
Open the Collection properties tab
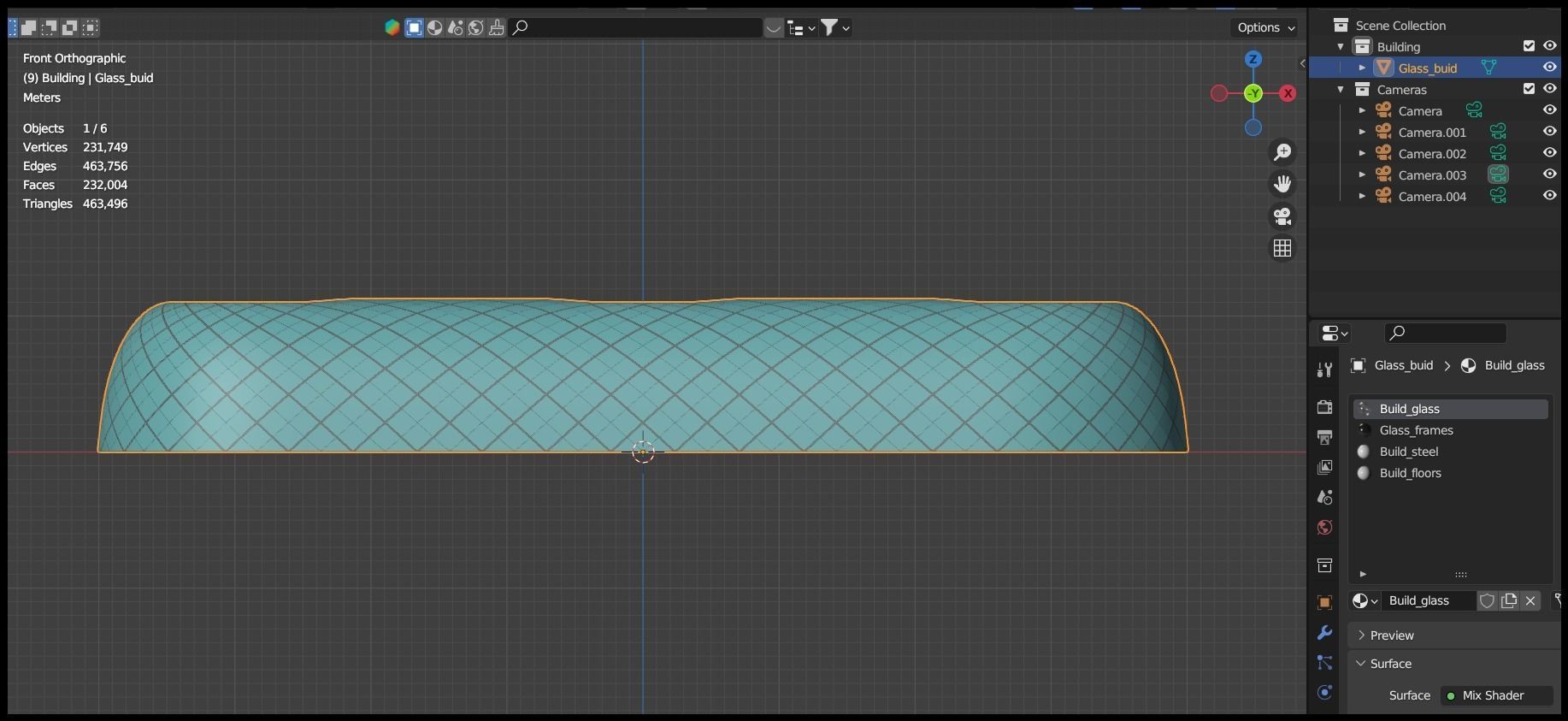1324,565
